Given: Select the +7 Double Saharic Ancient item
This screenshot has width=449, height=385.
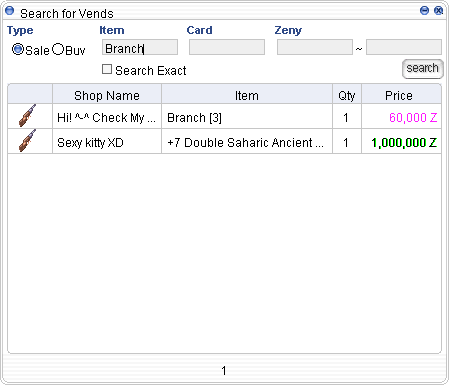Looking at the screenshot, I should coord(245,143).
